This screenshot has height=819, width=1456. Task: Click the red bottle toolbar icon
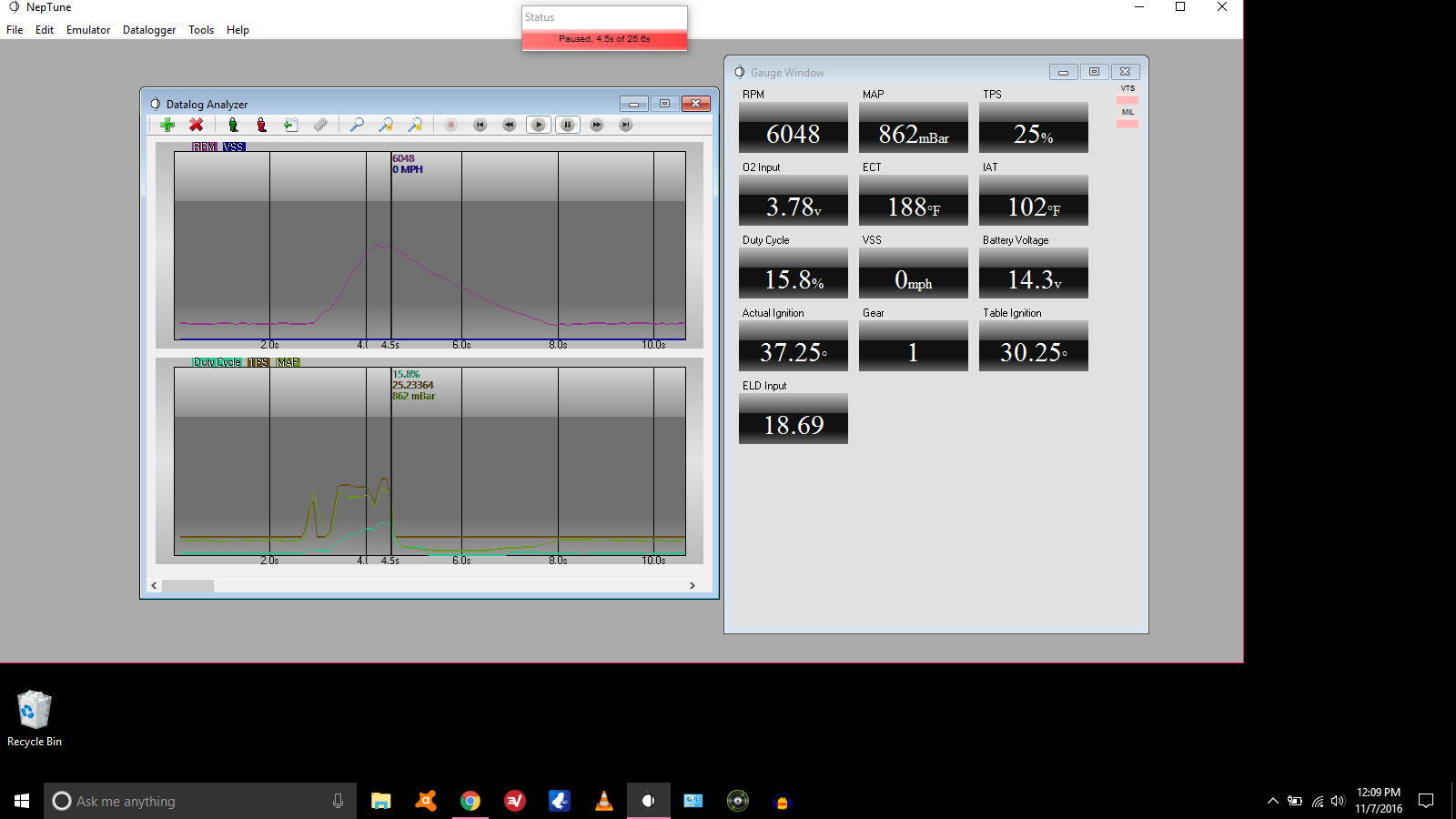tap(262, 126)
